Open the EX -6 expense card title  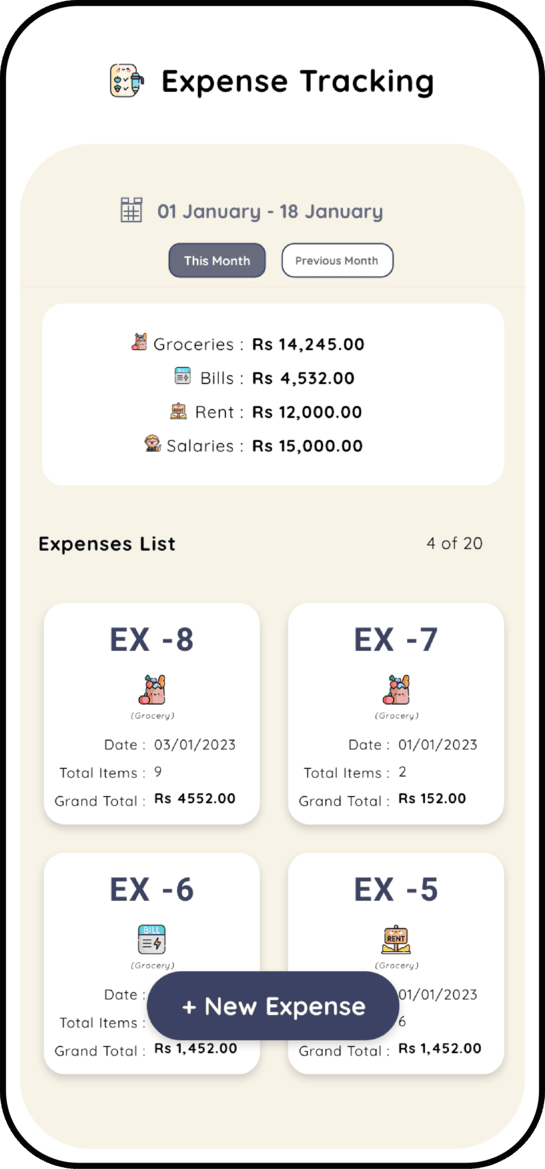[x=152, y=889]
